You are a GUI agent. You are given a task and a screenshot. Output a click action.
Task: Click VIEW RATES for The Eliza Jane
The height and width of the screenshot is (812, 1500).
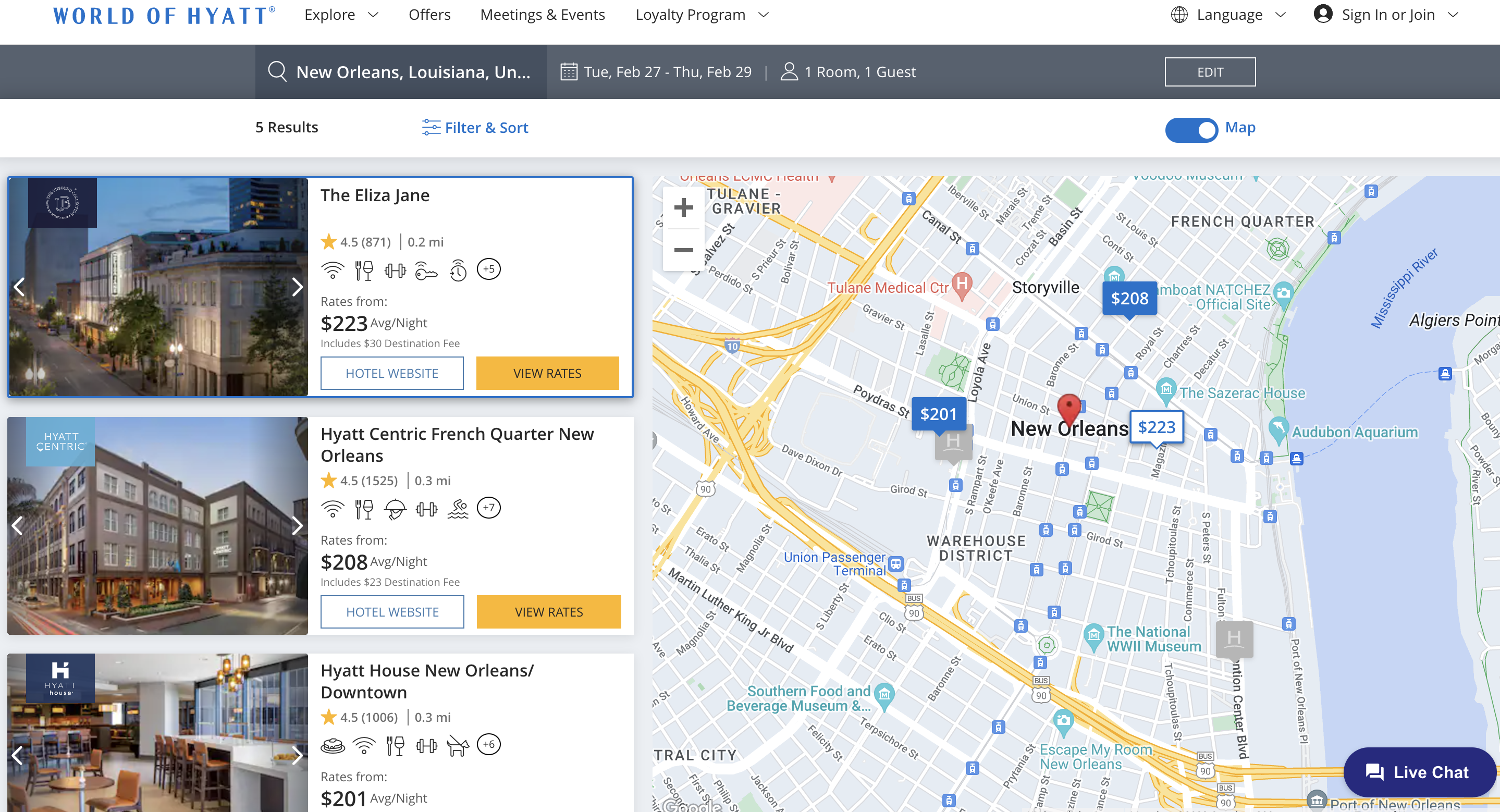pyautogui.click(x=547, y=373)
